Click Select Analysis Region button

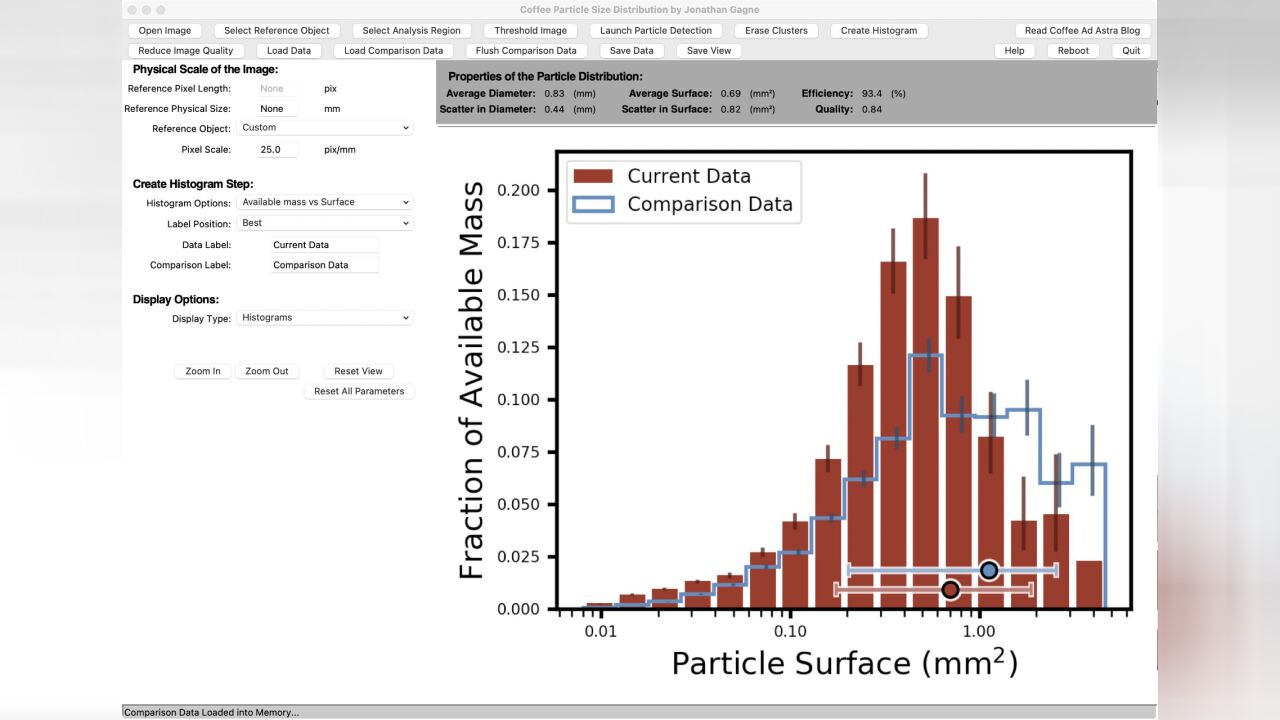(x=411, y=30)
